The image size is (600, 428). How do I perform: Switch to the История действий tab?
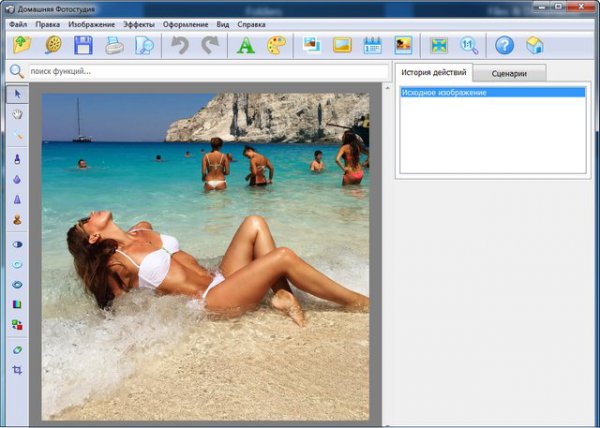(431, 73)
